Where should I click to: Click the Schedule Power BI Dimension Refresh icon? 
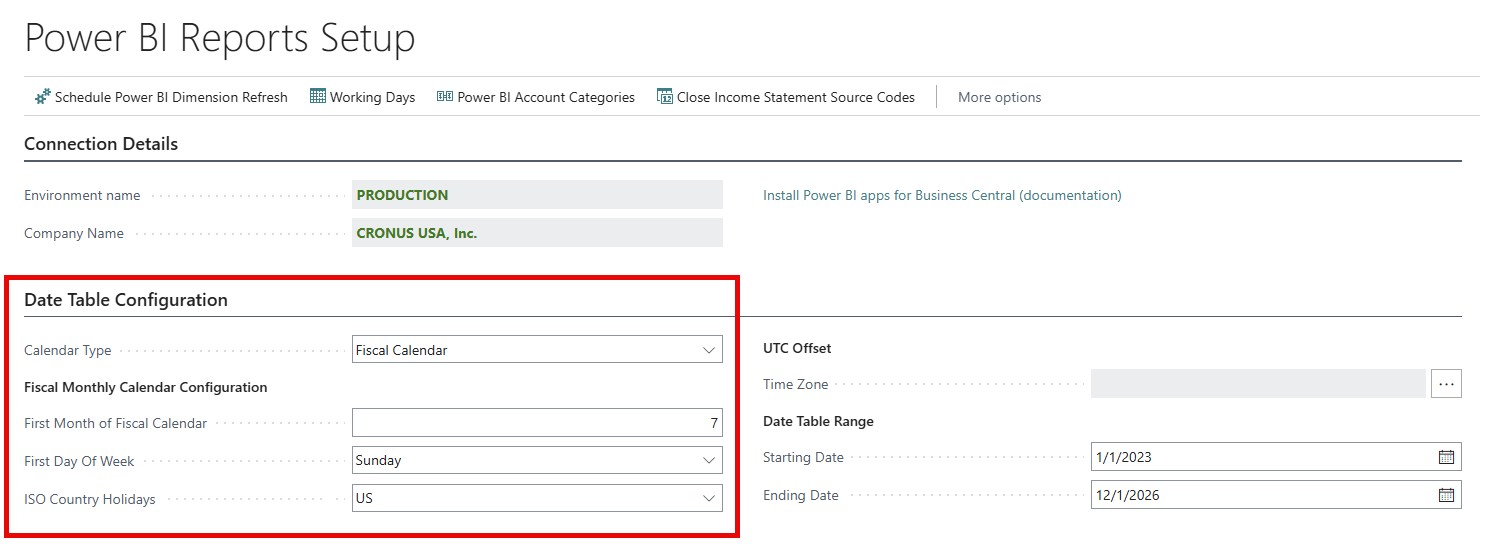coord(42,97)
